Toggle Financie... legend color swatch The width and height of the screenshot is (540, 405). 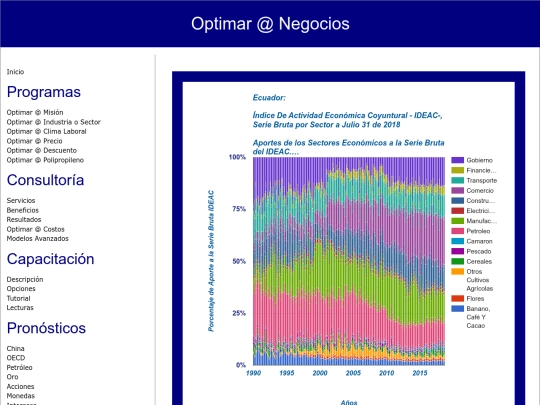[458, 170]
